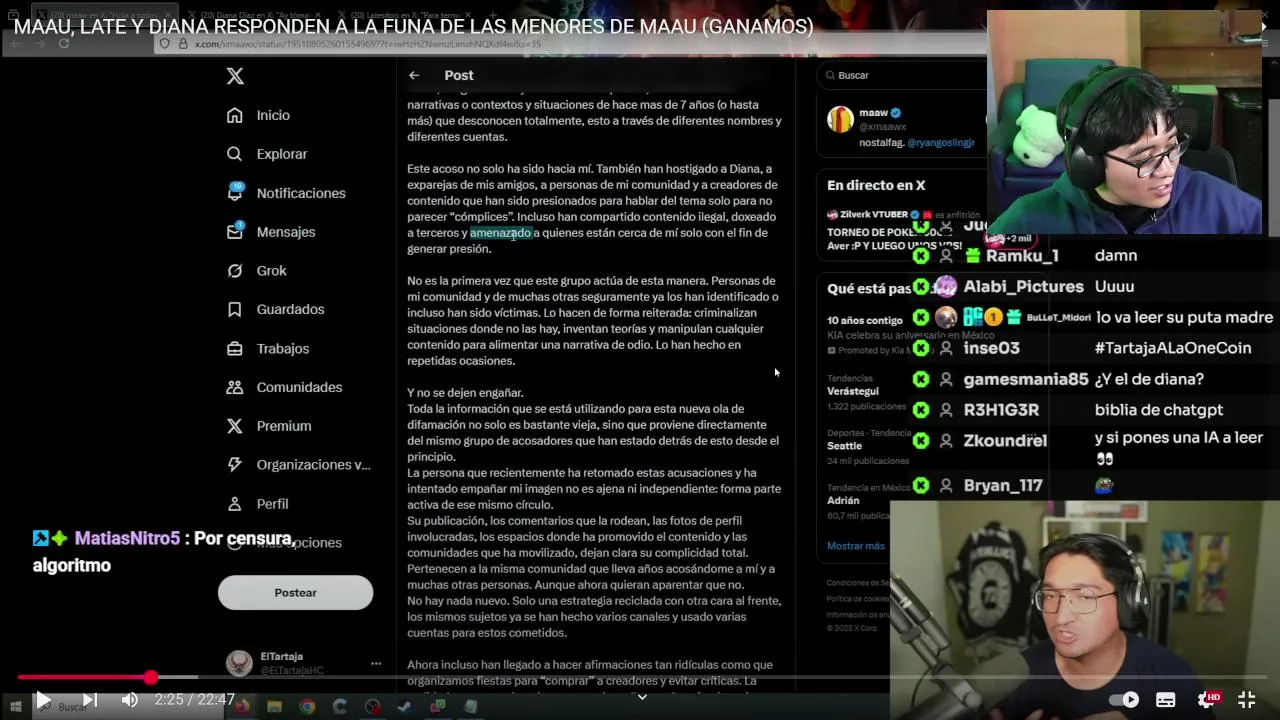Click the X logo in the sidebar
1280x720 pixels.
[x=235, y=76]
